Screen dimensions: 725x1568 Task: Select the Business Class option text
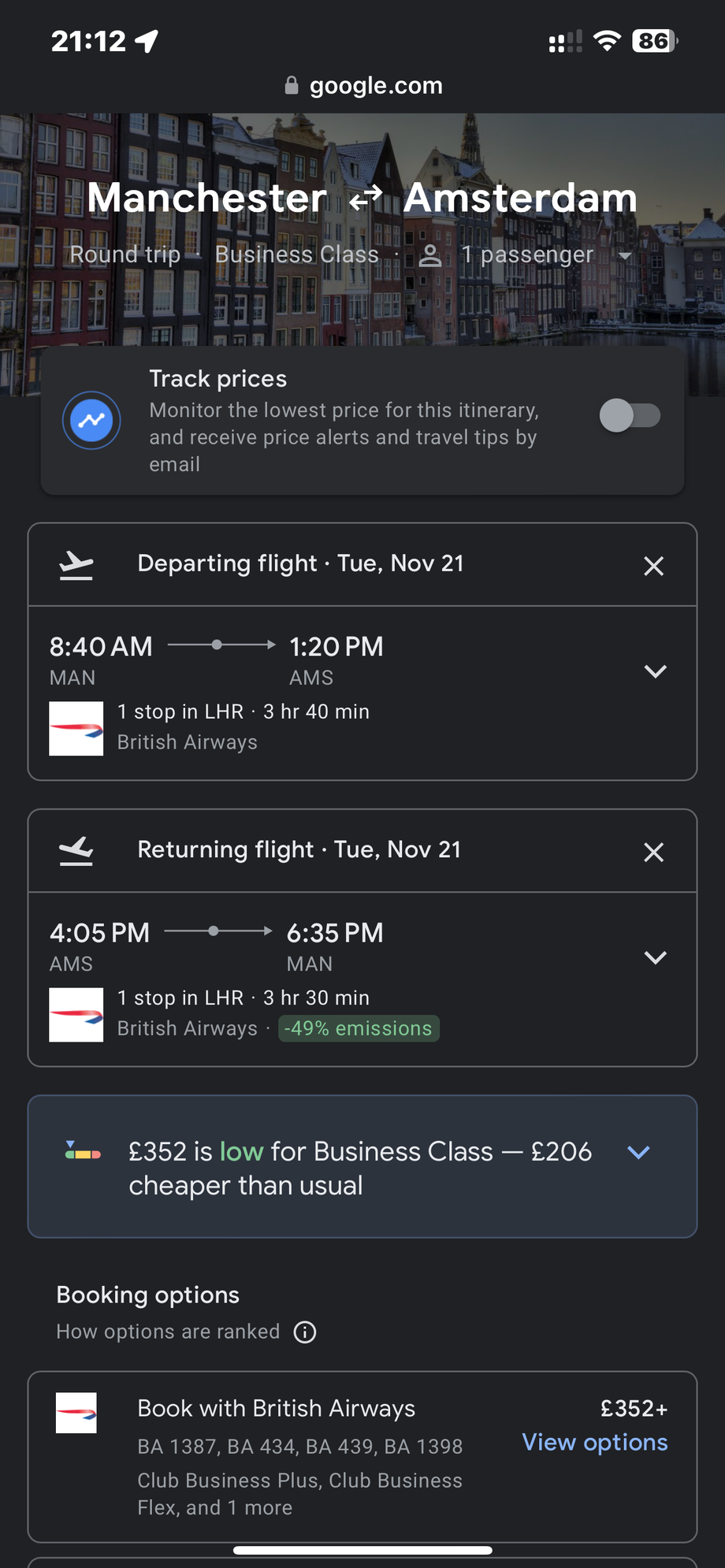(x=296, y=255)
